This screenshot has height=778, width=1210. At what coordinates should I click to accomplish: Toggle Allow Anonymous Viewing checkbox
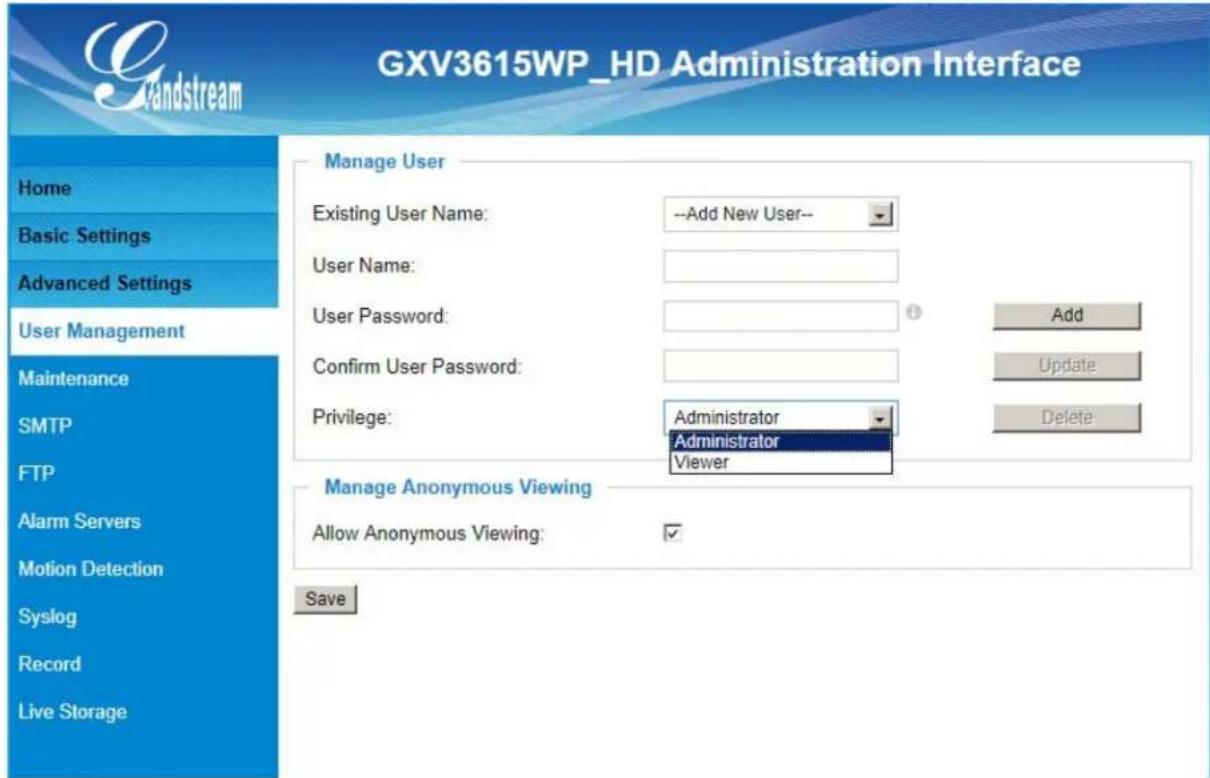point(672,533)
